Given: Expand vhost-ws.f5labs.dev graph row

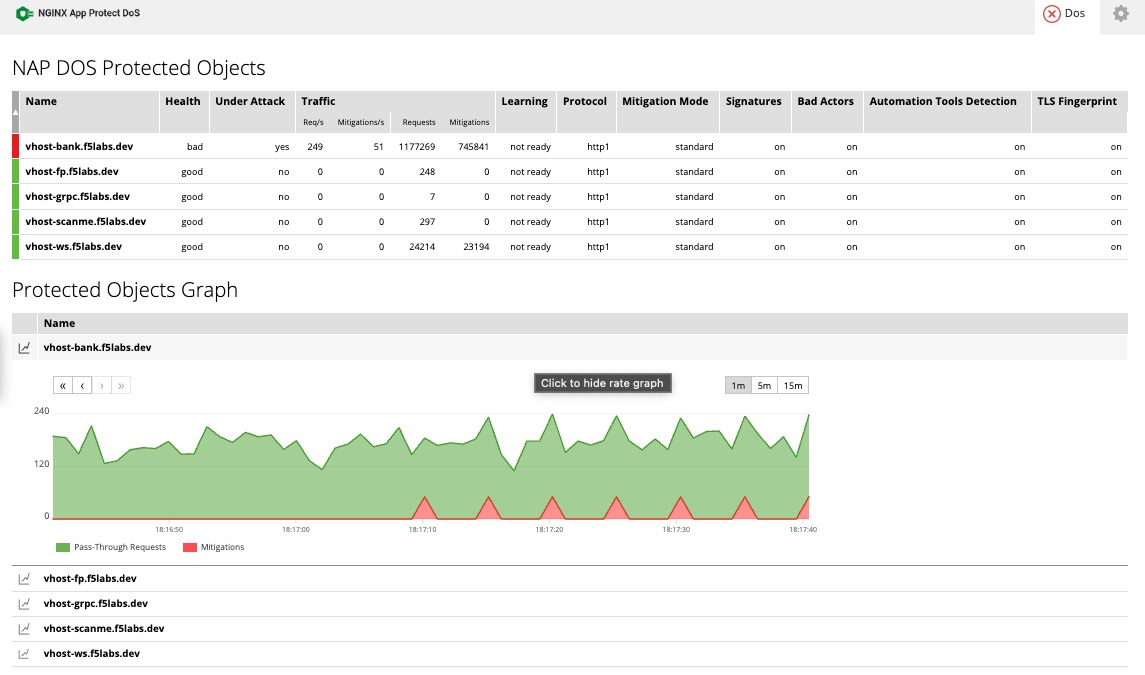Looking at the screenshot, I should pyautogui.click(x=570, y=654).
